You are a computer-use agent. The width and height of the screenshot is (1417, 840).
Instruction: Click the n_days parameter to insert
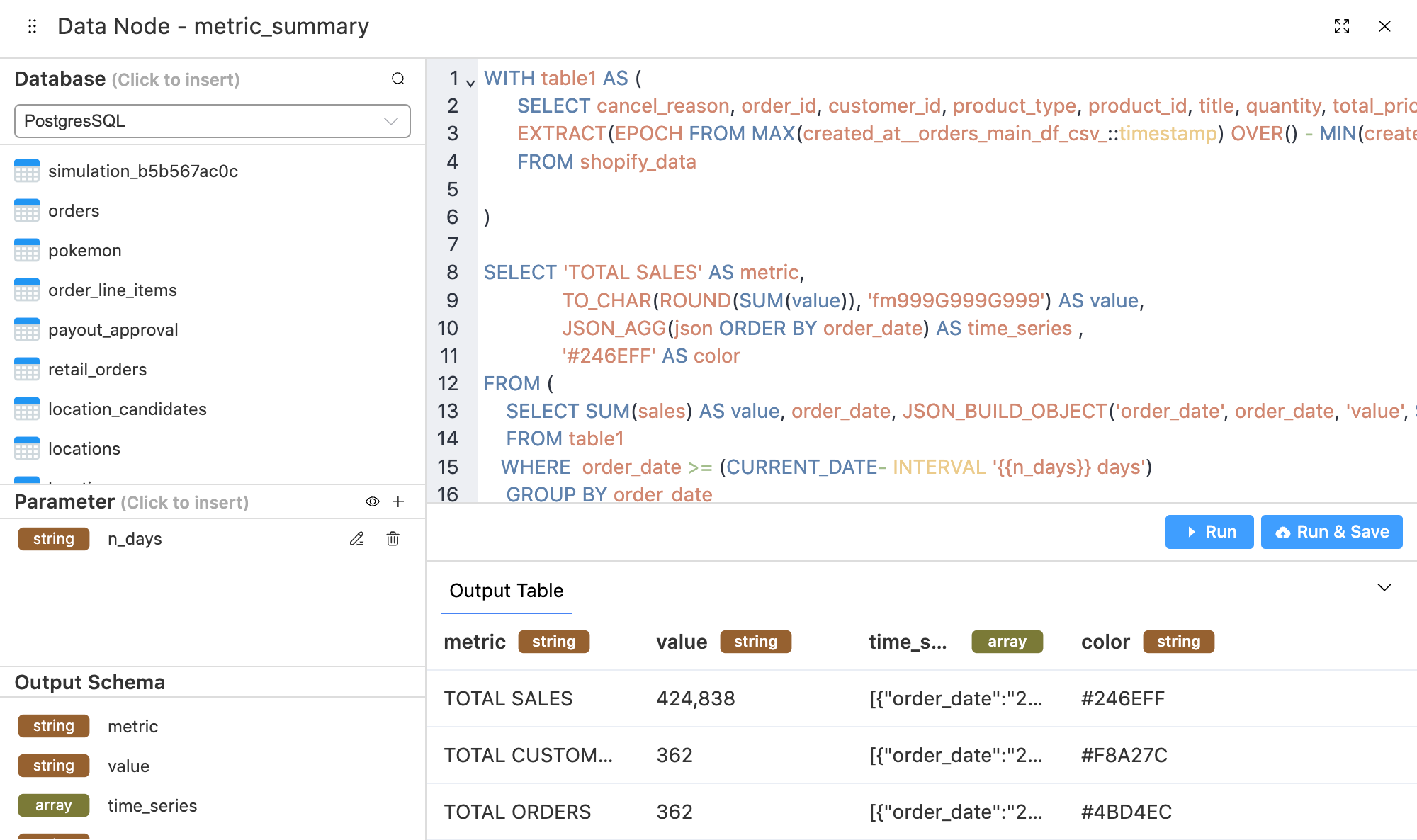pos(135,539)
